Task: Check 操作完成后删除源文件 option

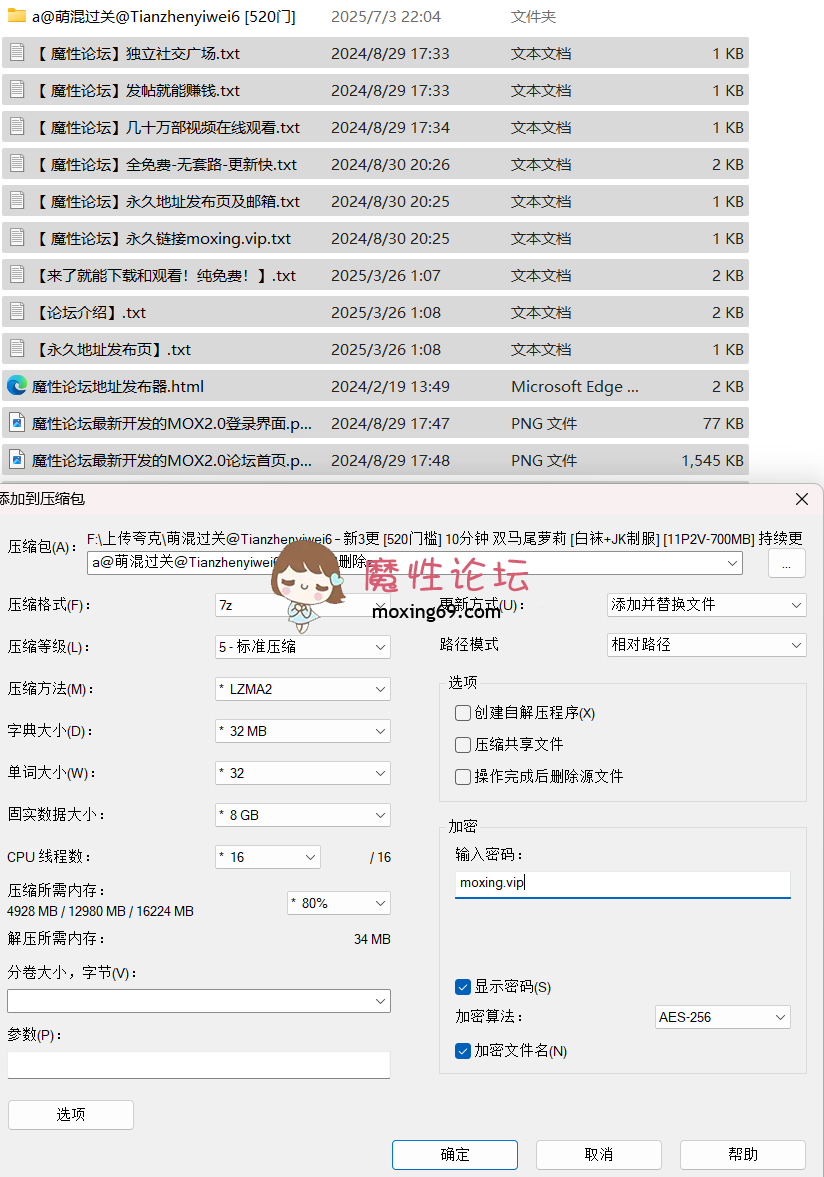Action: (463, 776)
